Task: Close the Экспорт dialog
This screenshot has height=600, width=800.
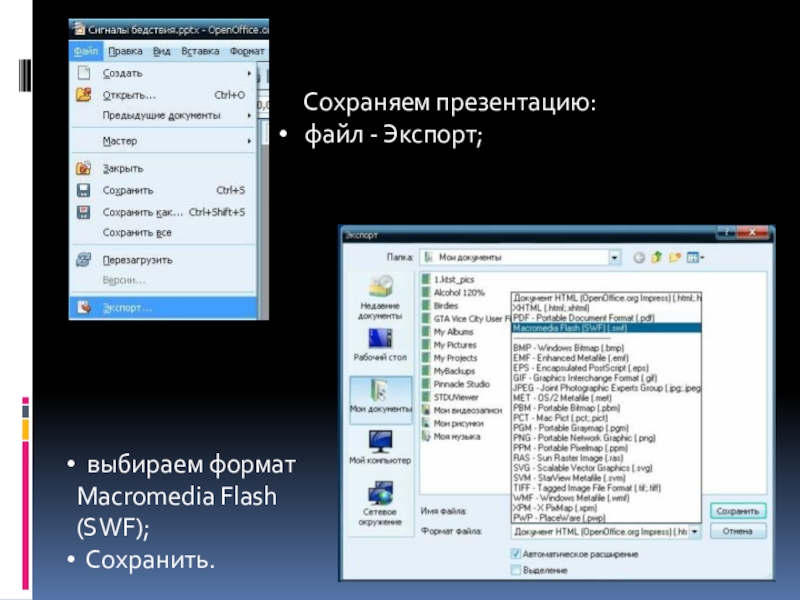Action: point(752,233)
